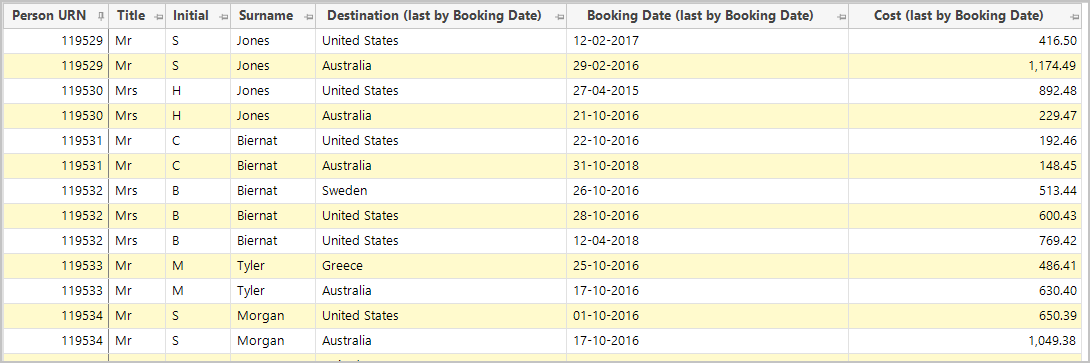Screen dimensions: 1090x363
Task: Select the 119531 row with cost 148.45
Action: [x=542, y=166]
